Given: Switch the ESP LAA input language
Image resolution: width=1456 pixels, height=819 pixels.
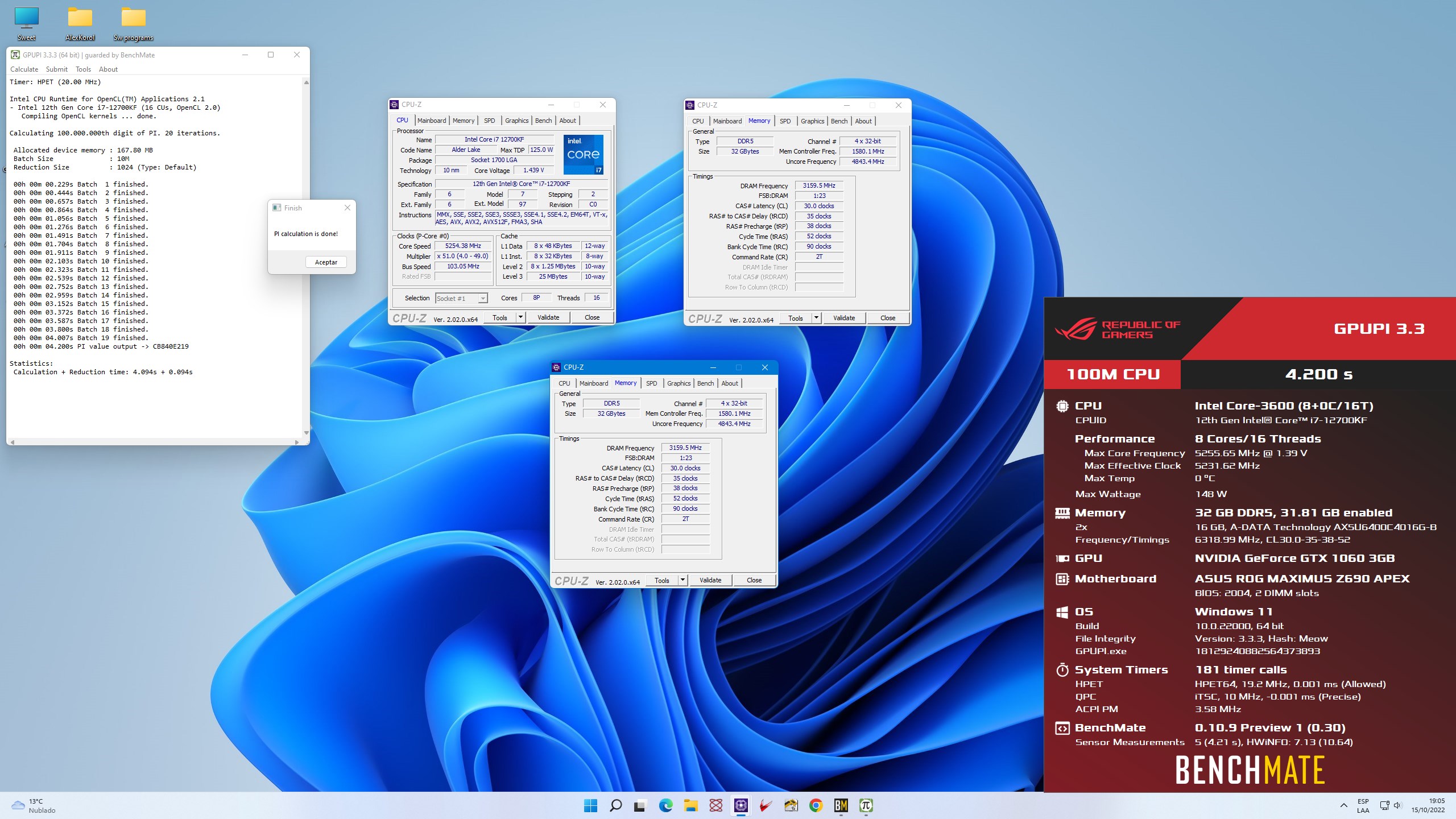Looking at the screenshot, I should click(x=1363, y=805).
